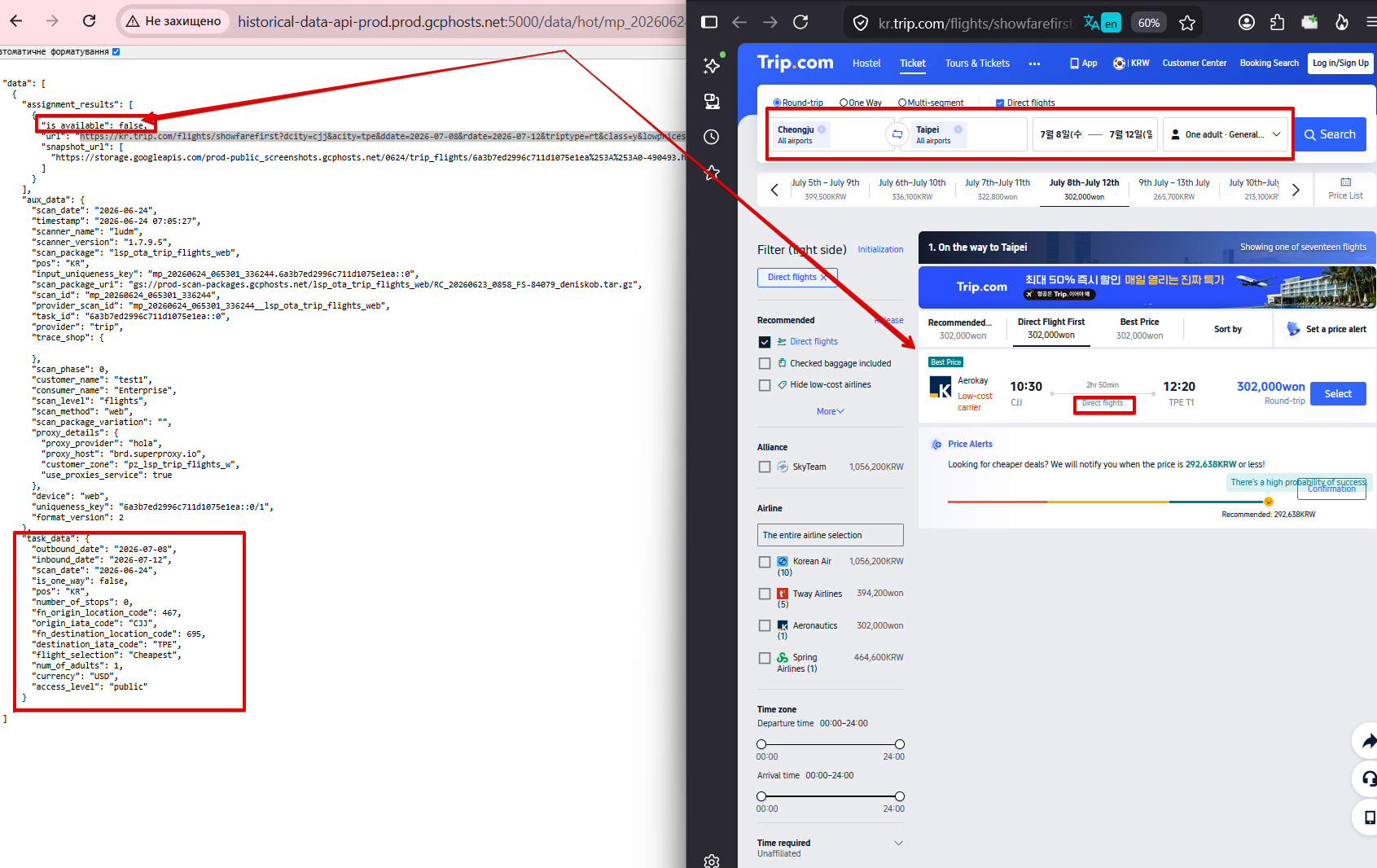Open the history clock sidebar icon
Image resolution: width=1377 pixels, height=868 pixels.
click(712, 137)
